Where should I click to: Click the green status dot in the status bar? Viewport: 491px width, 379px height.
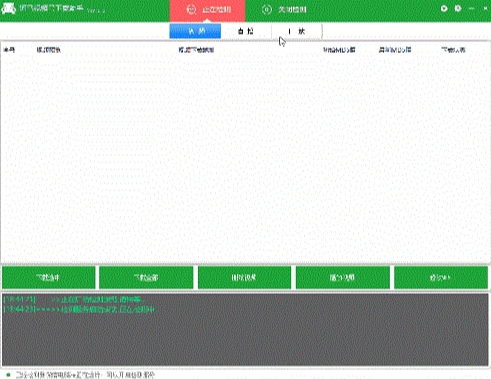click(8, 375)
